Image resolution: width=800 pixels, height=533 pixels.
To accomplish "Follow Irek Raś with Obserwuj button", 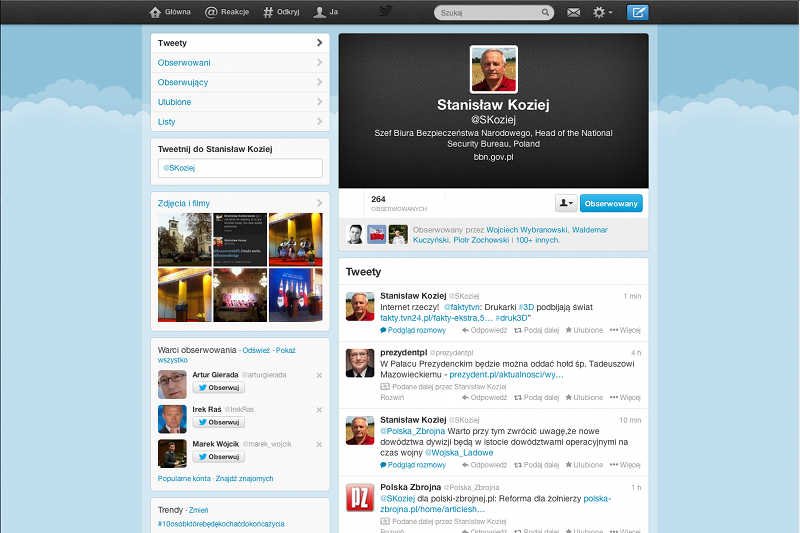I will coord(218,422).
